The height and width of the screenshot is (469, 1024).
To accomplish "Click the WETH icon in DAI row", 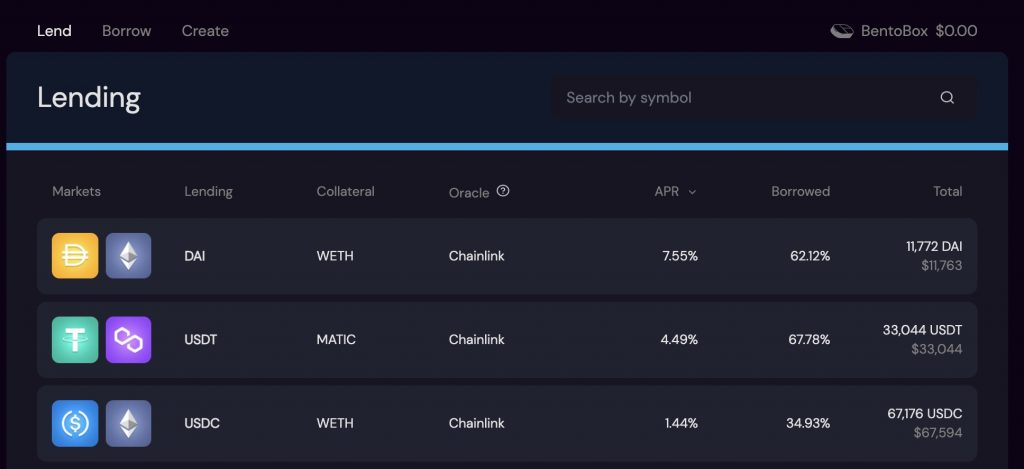I will (x=129, y=256).
